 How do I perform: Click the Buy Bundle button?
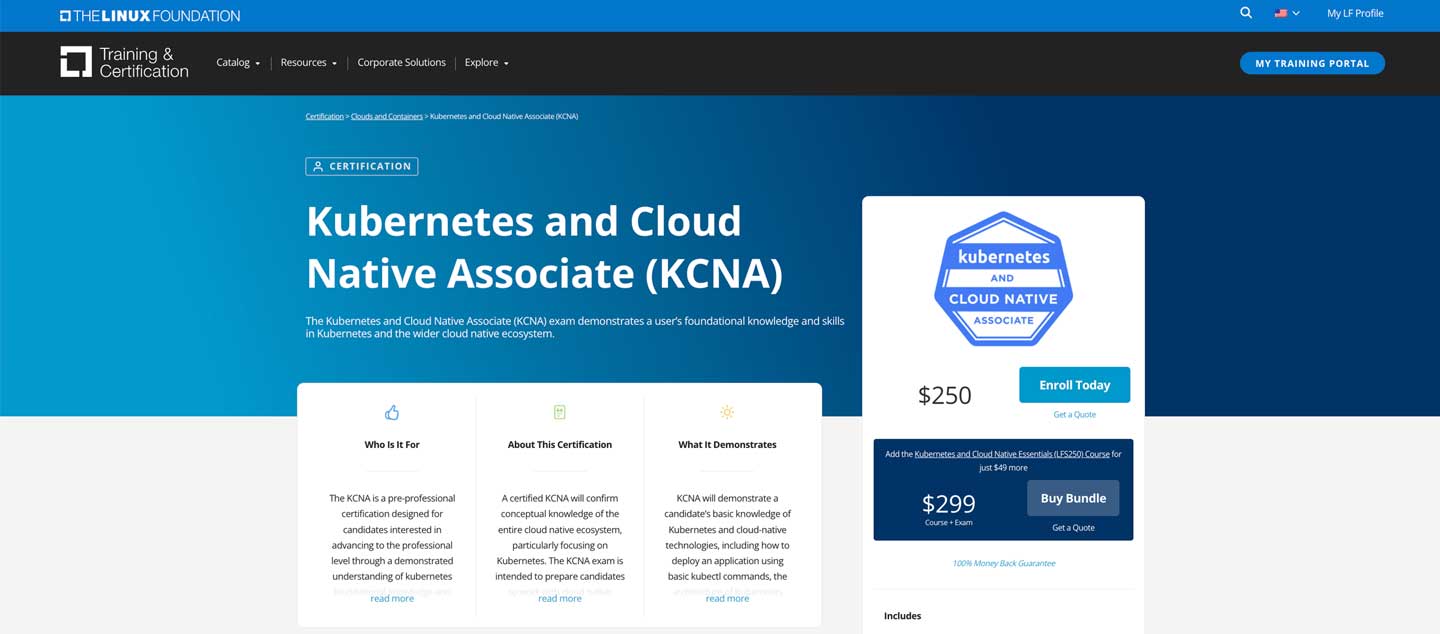1073,498
